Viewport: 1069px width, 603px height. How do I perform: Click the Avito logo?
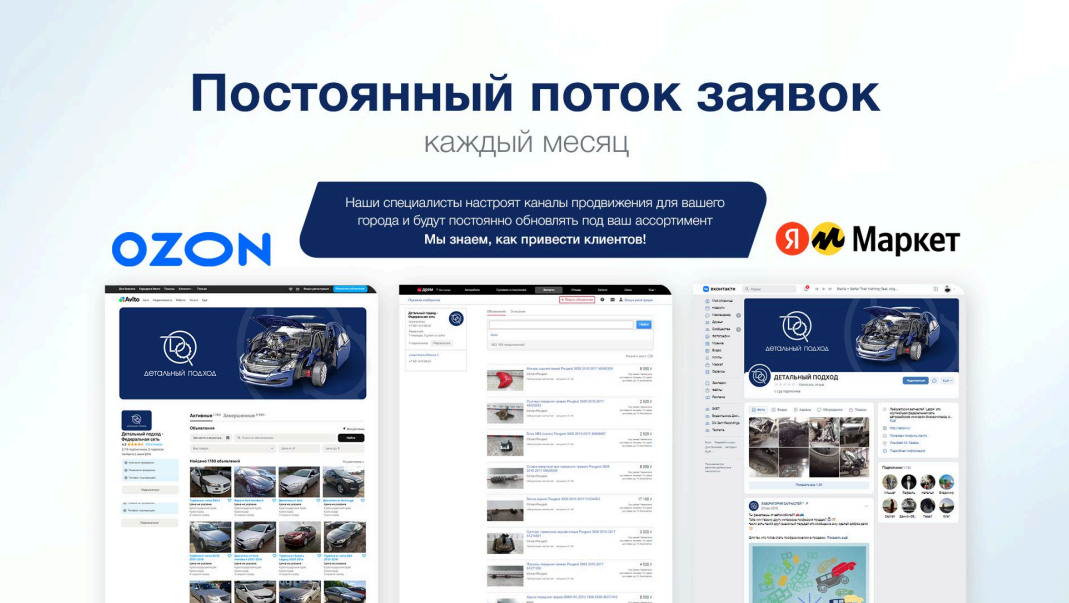[129, 299]
